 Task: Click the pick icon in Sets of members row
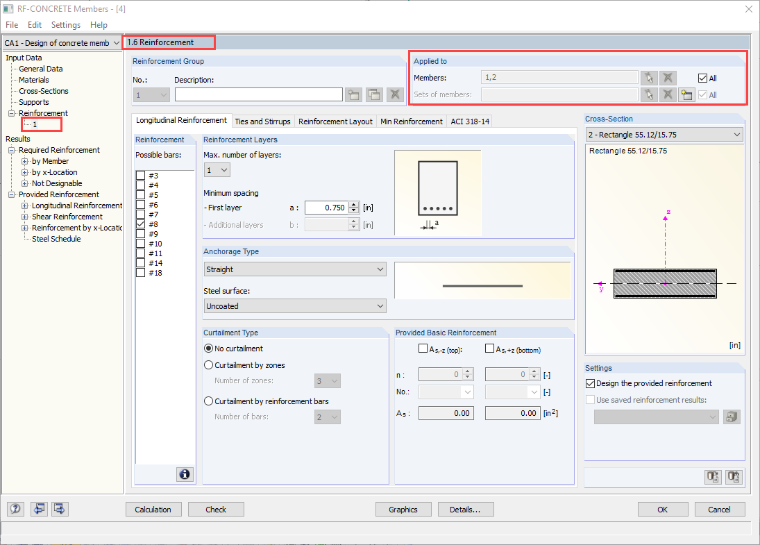tap(649, 95)
